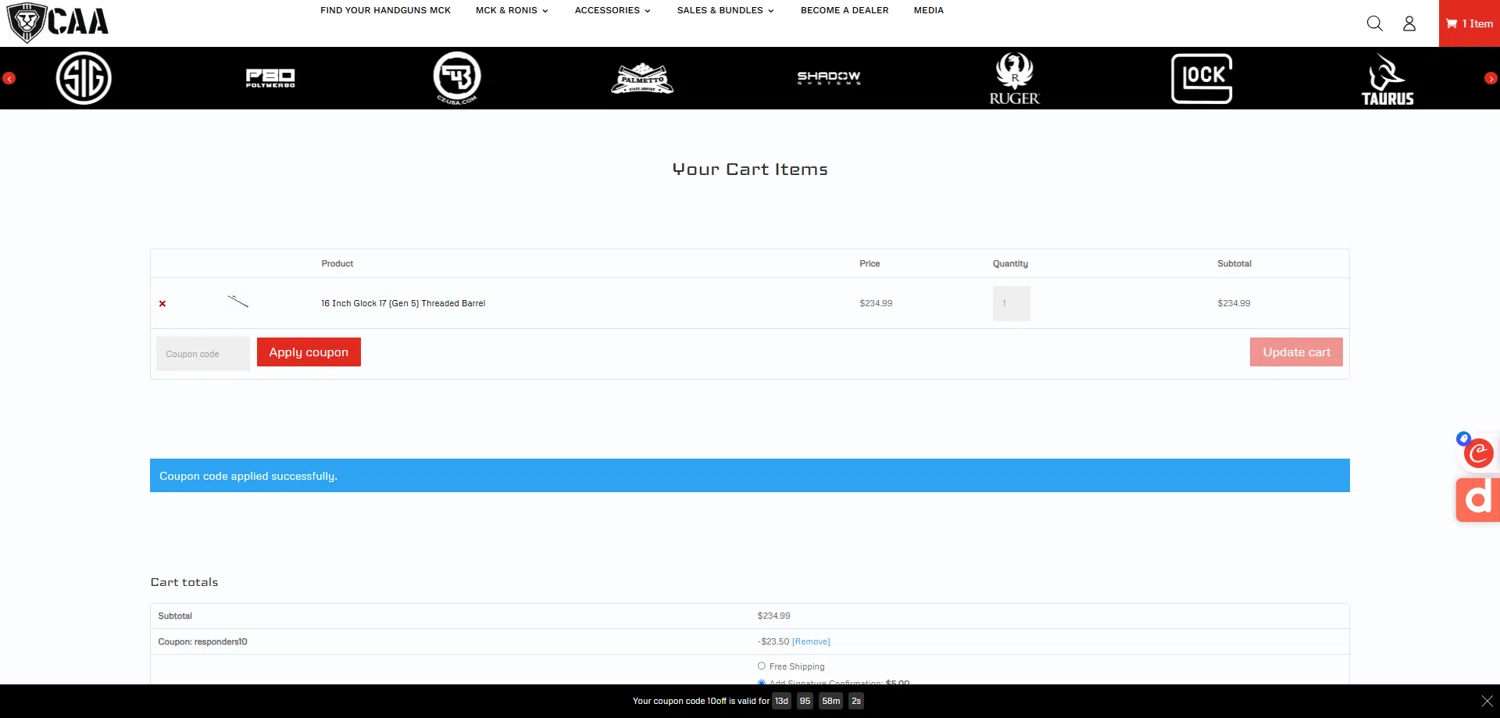Viewport: 1500px width, 718px height.
Task: Click the 13d countdown box
Action: (781, 701)
